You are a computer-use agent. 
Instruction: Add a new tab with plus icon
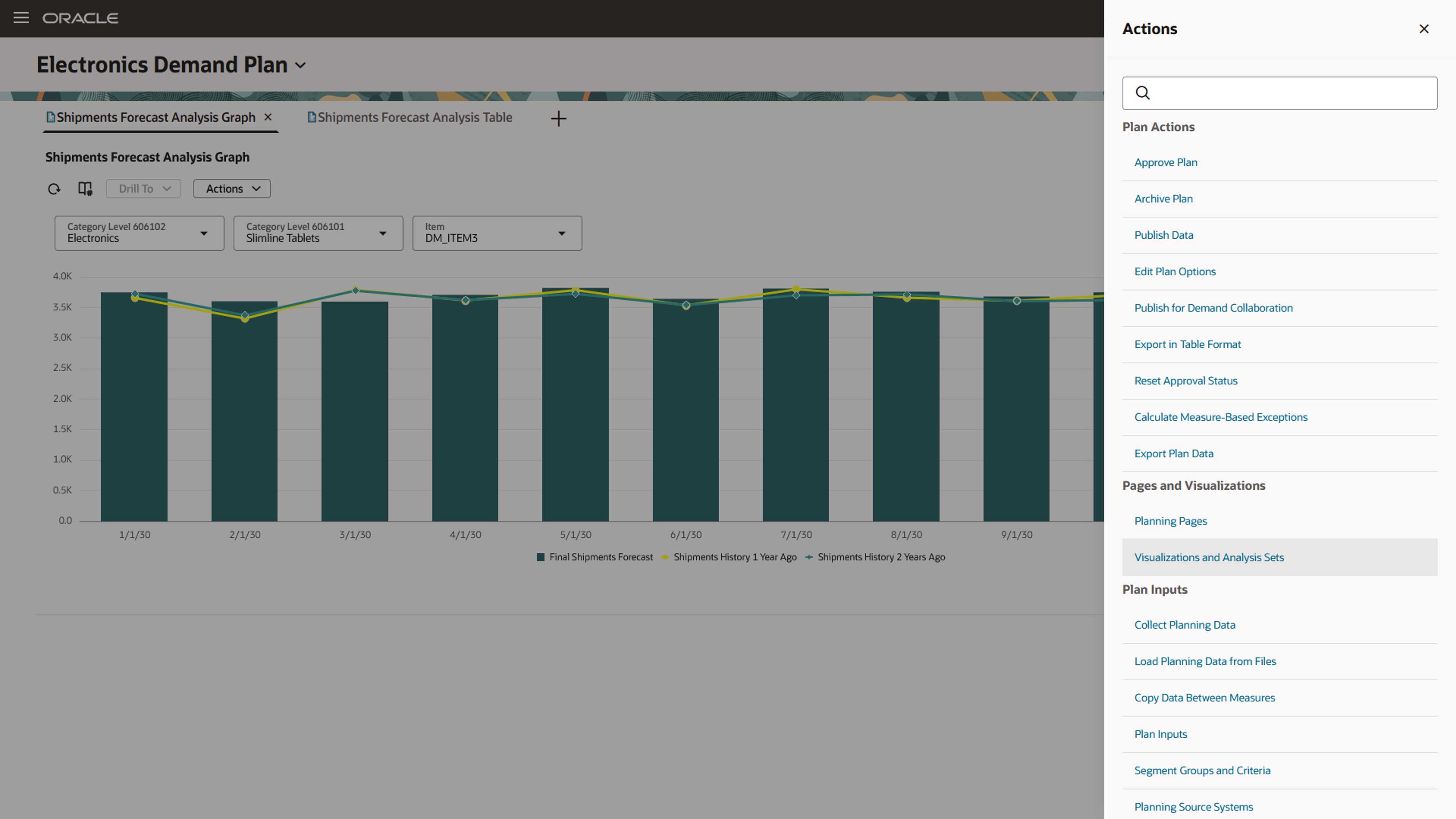click(559, 118)
